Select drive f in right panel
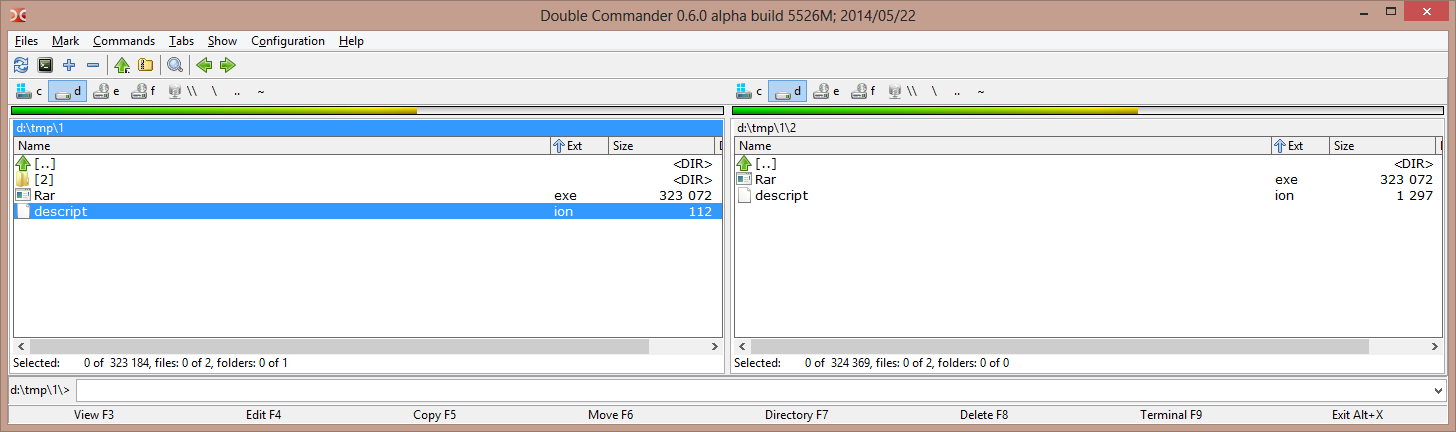The width and height of the screenshot is (1456, 432). 864,91
